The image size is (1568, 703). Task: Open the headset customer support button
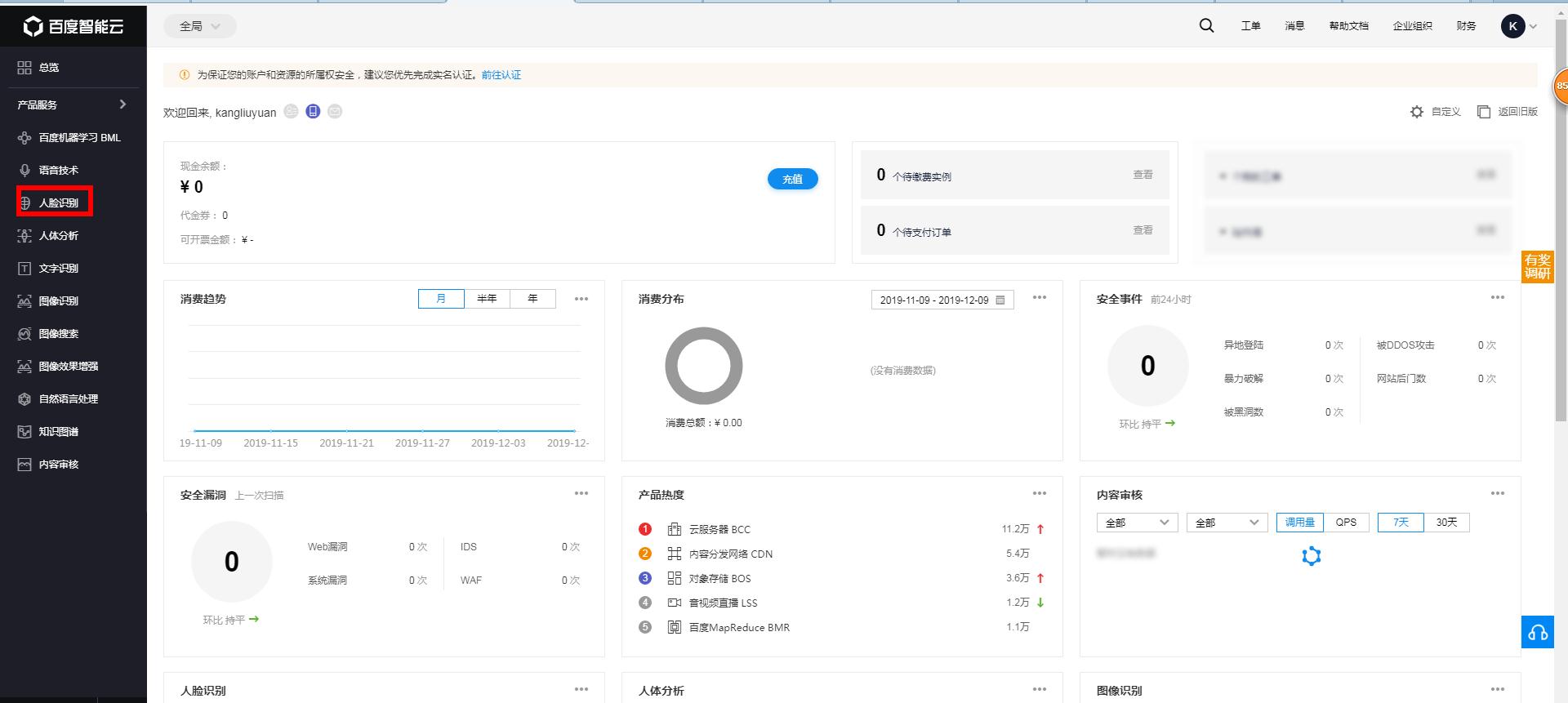click(x=1538, y=632)
